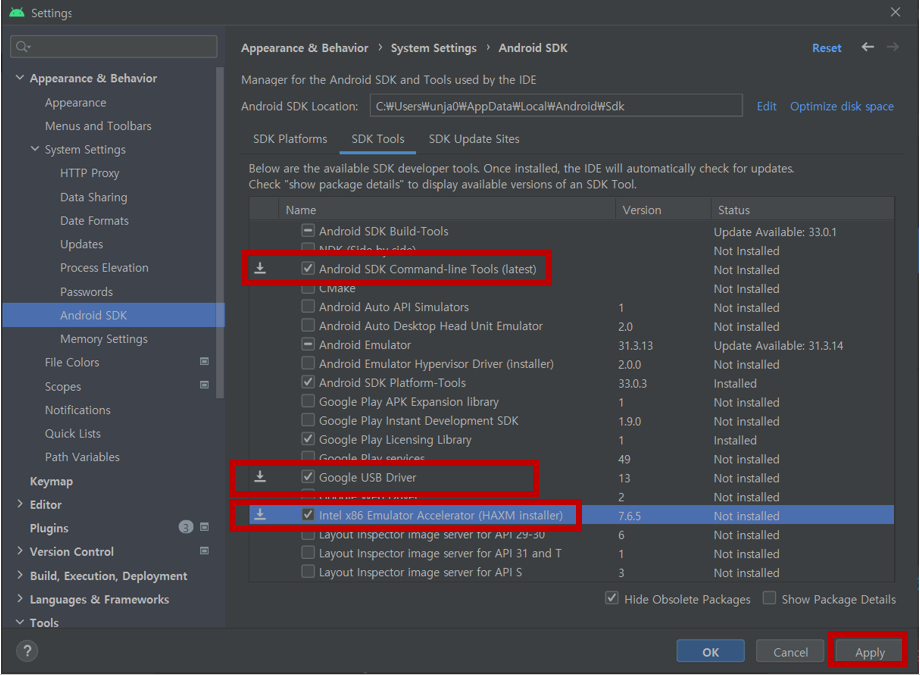The height and width of the screenshot is (675, 920).
Task: Click download icon beside Command-line Tools row
Action: click(260, 268)
